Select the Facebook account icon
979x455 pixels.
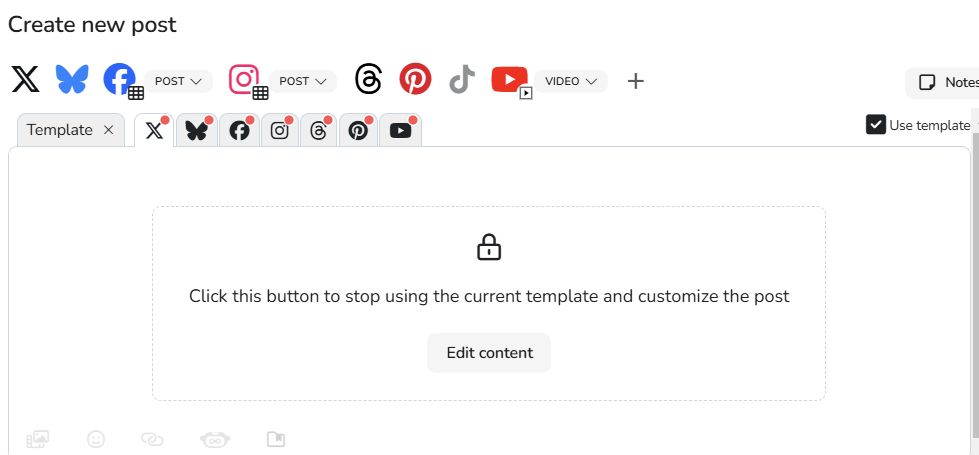click(120, 80)
